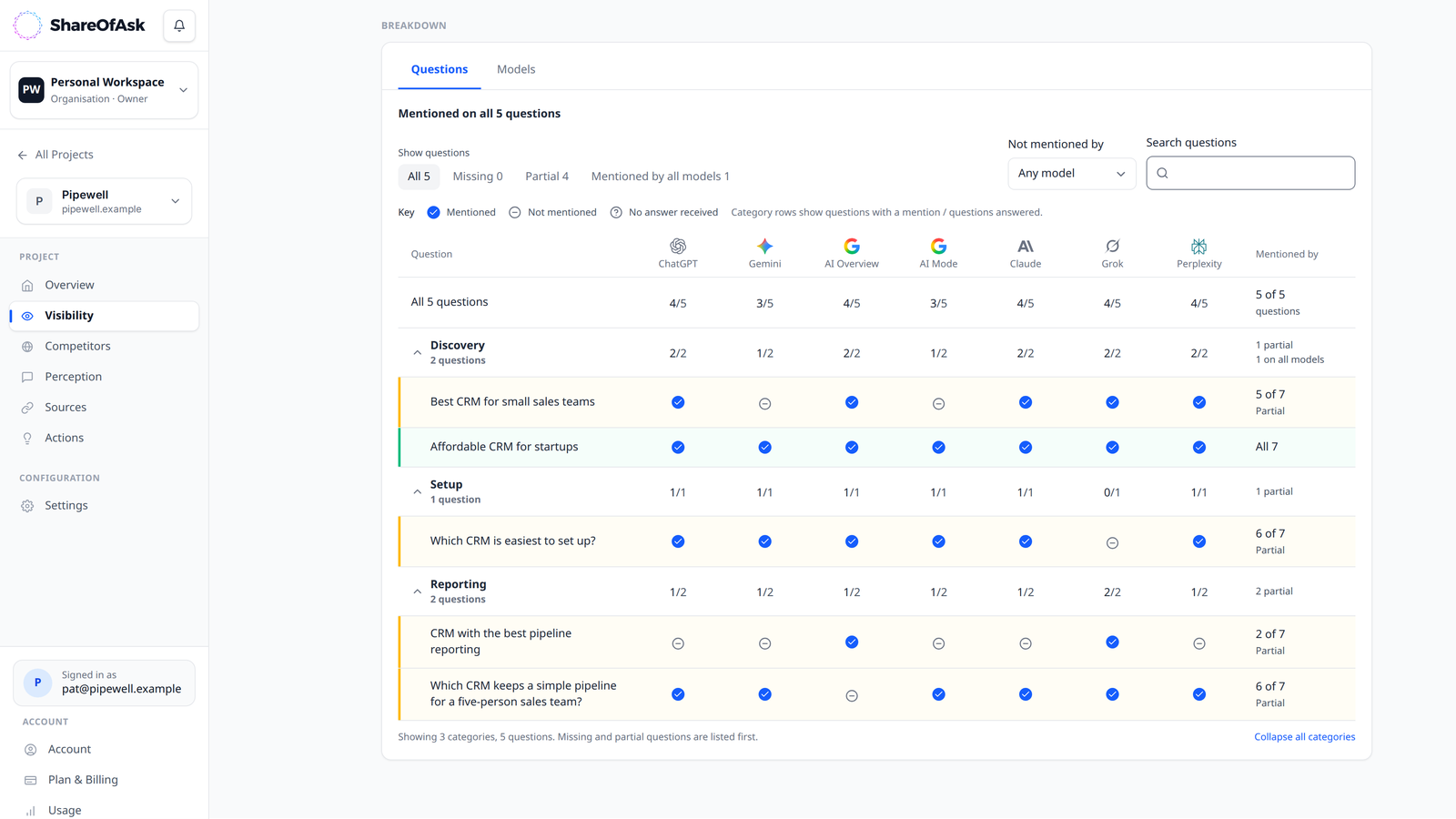Image resolution: width=1456 pixels, height=819 pixels.
Task: Click the Perplexity column header icon
Action: (x=1199, y=246)
